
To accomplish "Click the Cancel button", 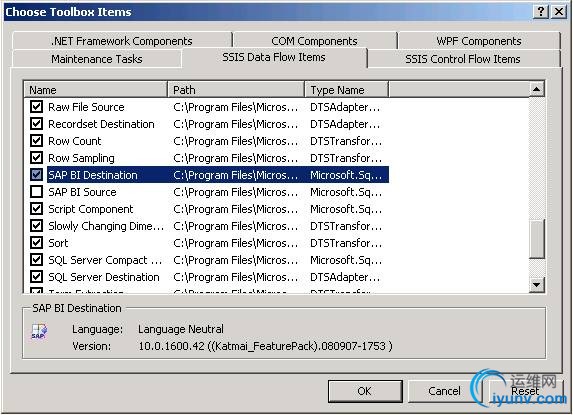I will (x=444, y=391).
